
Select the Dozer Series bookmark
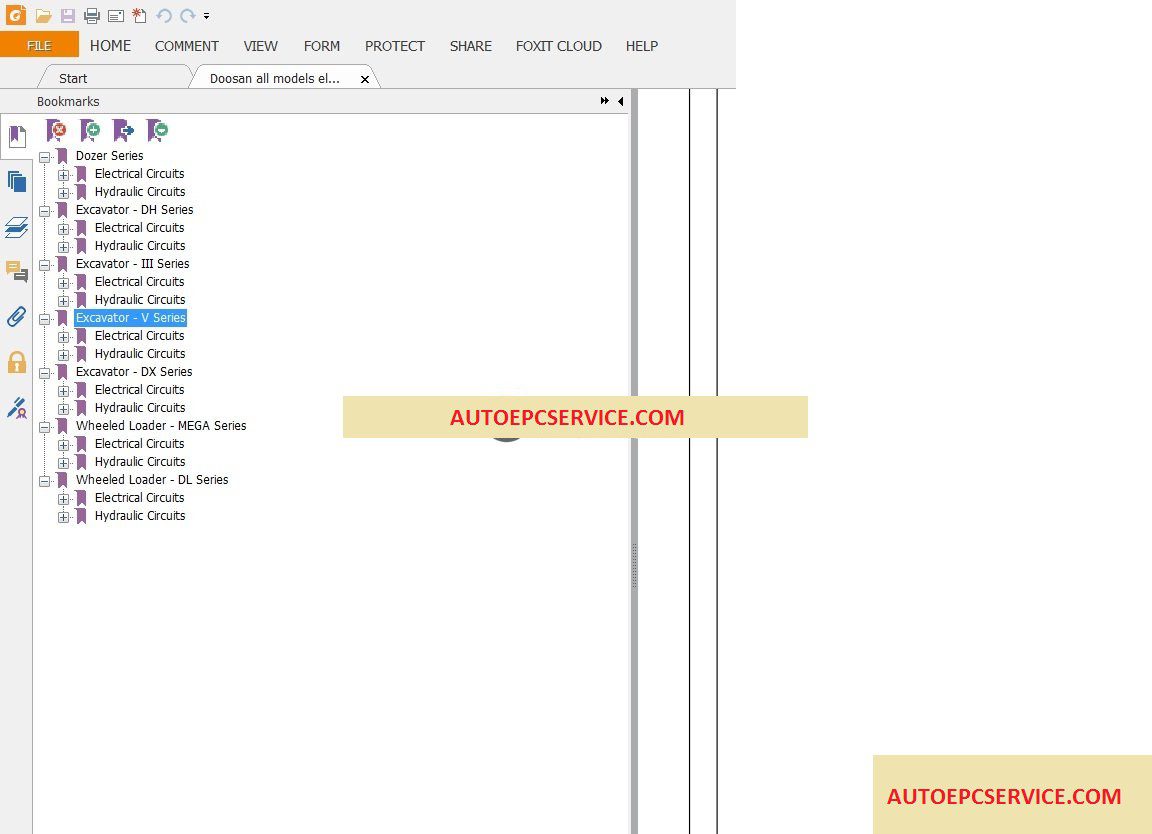(x=109, y=156)
